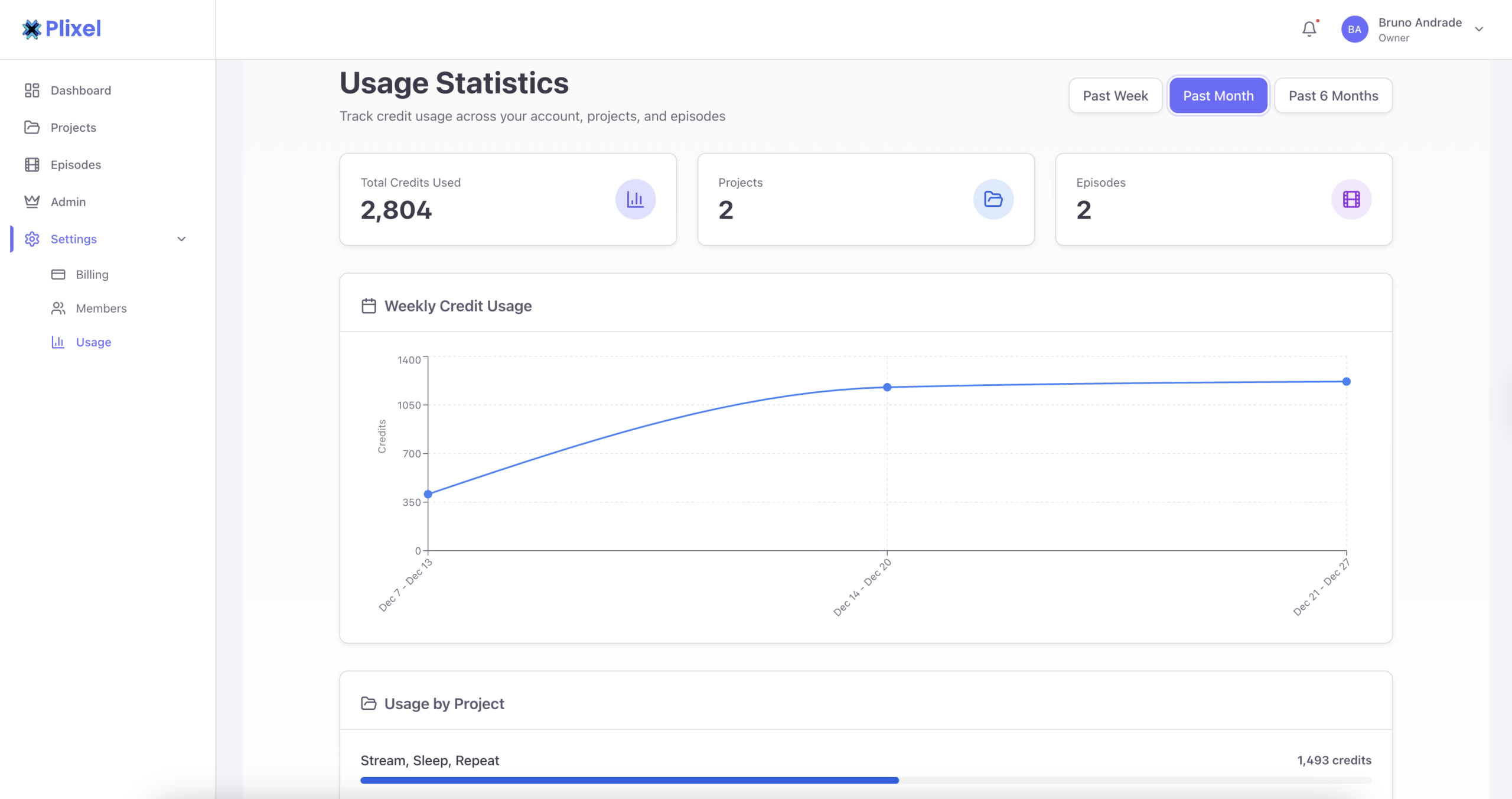Screen dimensions: 1512x799
Task: Click the Usage by Project folder icon
Action: [x=369, y=703]
